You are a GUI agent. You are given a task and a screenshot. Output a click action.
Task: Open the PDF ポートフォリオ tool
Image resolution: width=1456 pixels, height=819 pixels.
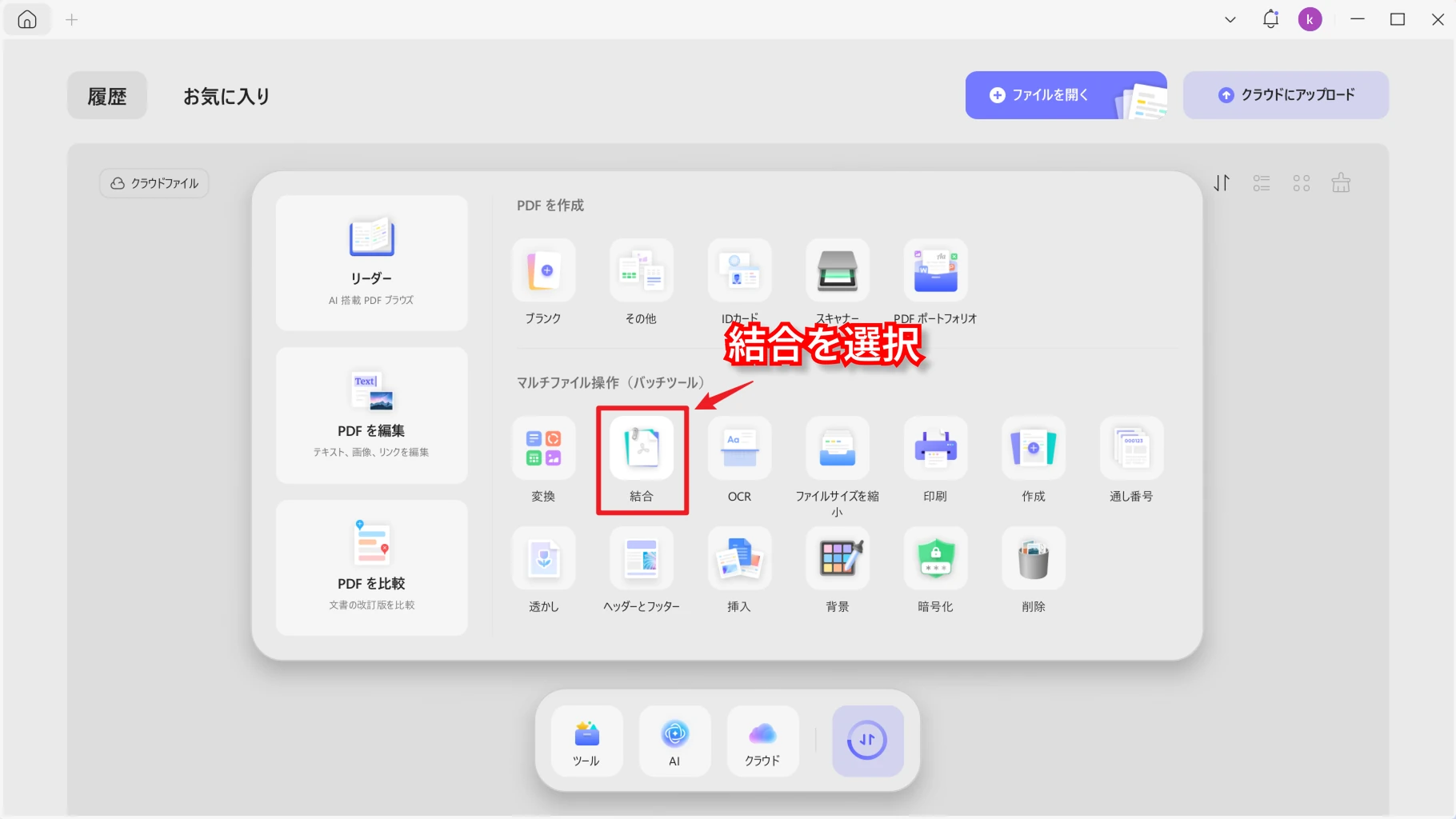[x=935, y=271]
